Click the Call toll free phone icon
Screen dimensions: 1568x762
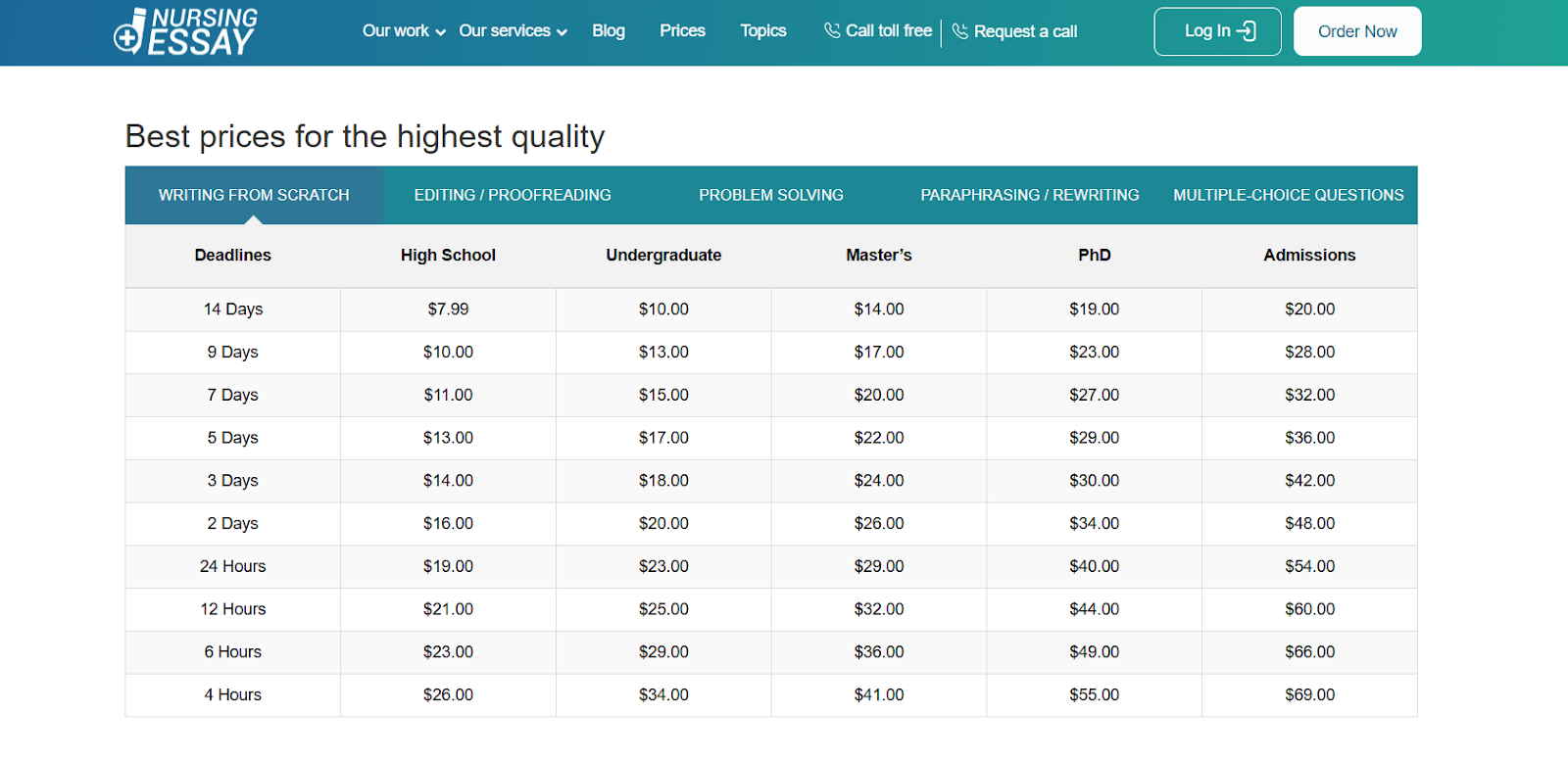tap(832, 30)
